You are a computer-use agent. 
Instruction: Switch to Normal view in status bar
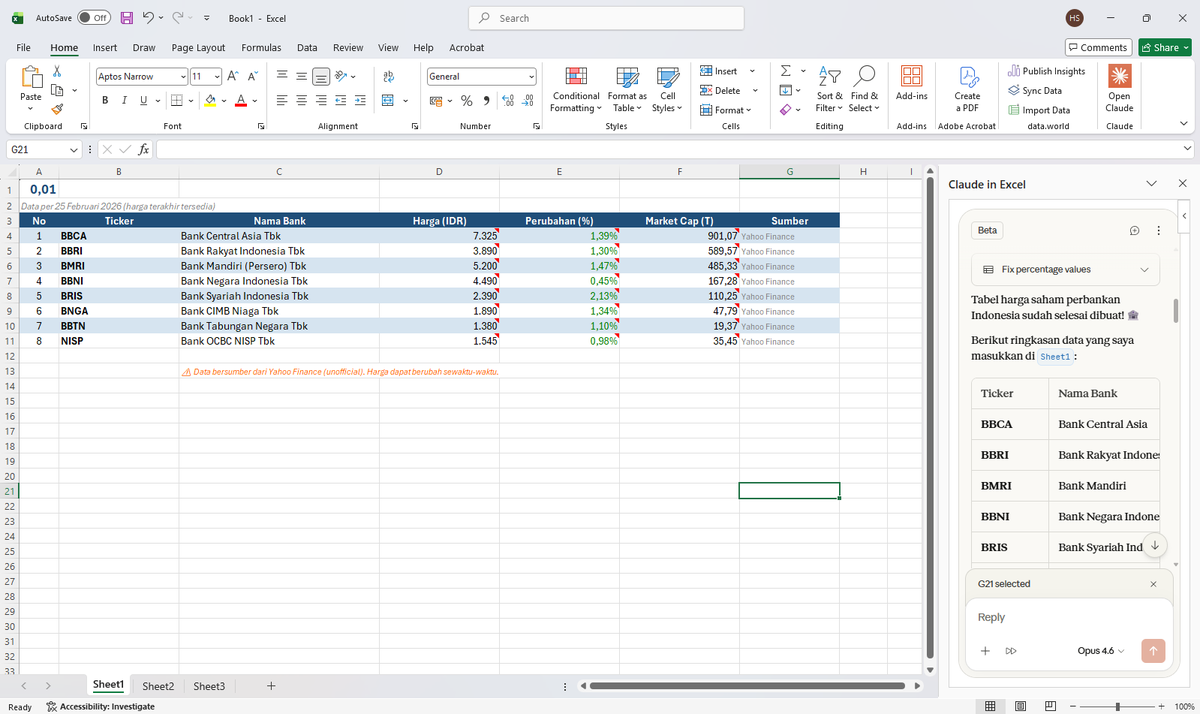click(990, 706)
